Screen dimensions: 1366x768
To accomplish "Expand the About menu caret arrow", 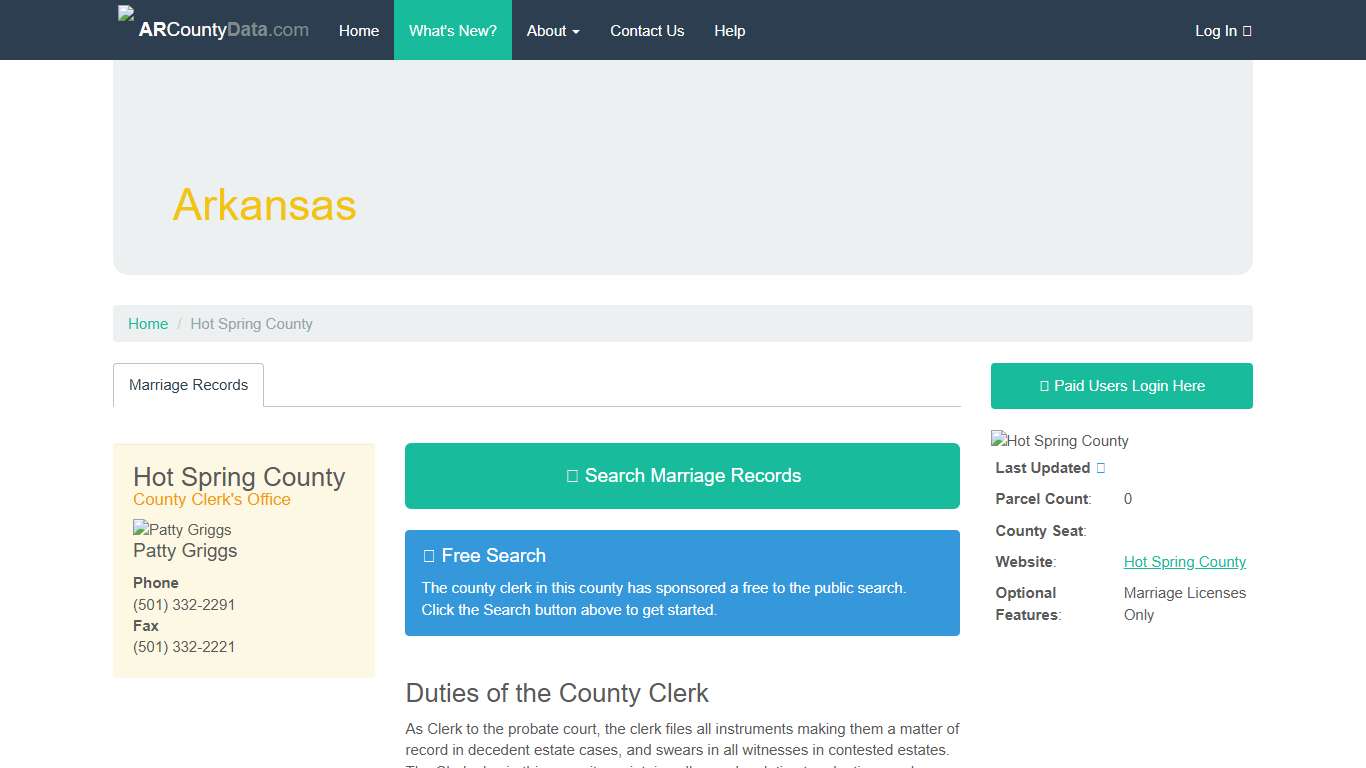I will pos(577,31).
